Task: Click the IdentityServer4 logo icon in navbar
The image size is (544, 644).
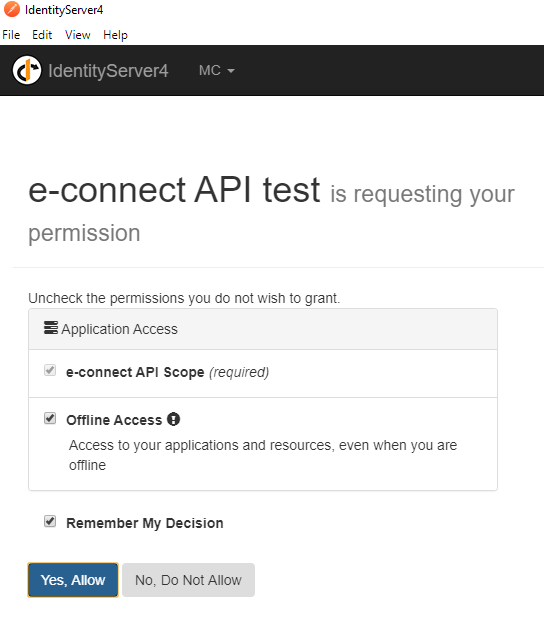Action: [27, 70]
